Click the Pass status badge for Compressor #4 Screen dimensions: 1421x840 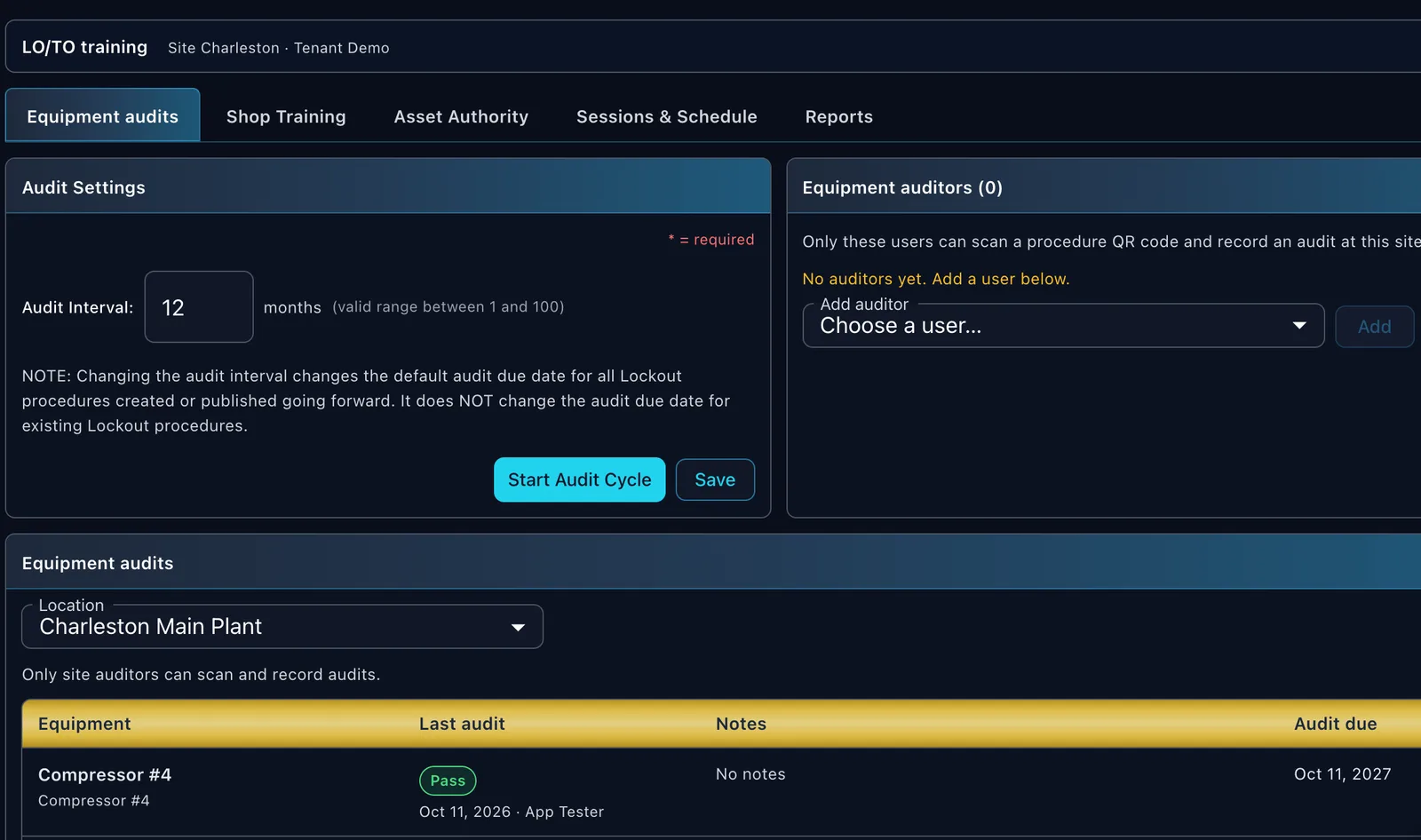click(x=448, y=781)
